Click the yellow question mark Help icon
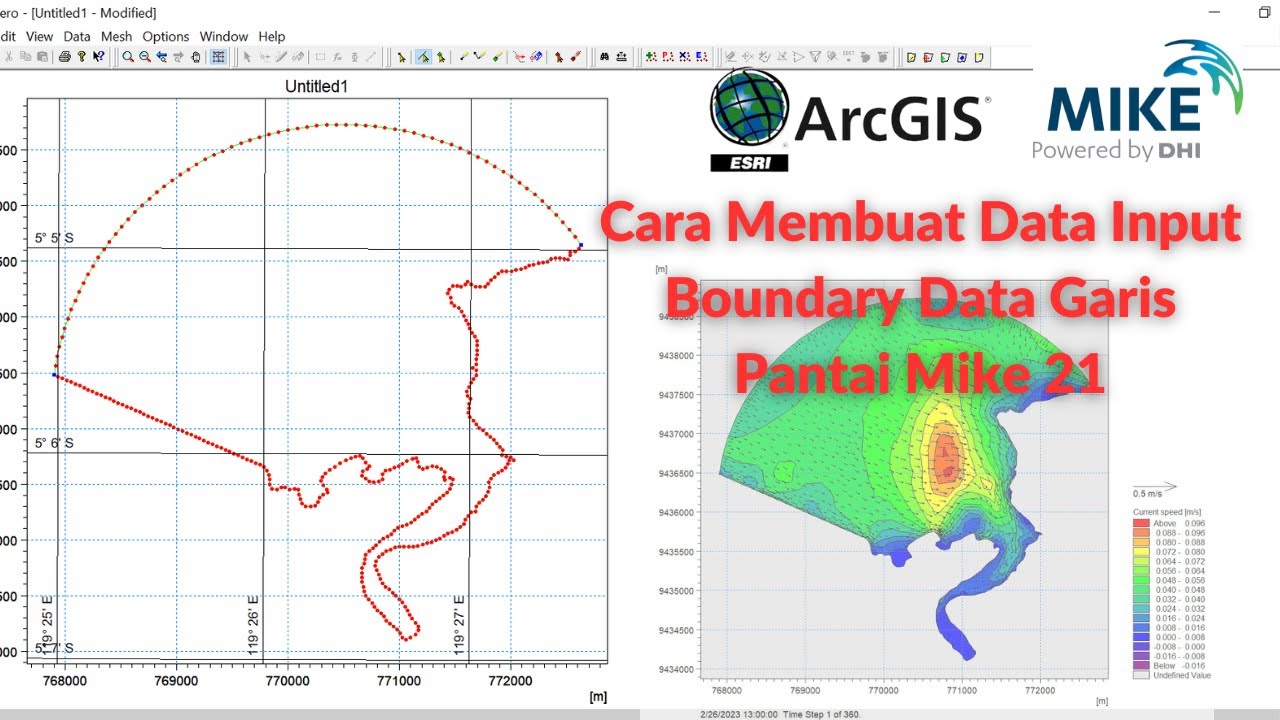The width and height of the screenshot is (1280, 720). coord(81,57)
